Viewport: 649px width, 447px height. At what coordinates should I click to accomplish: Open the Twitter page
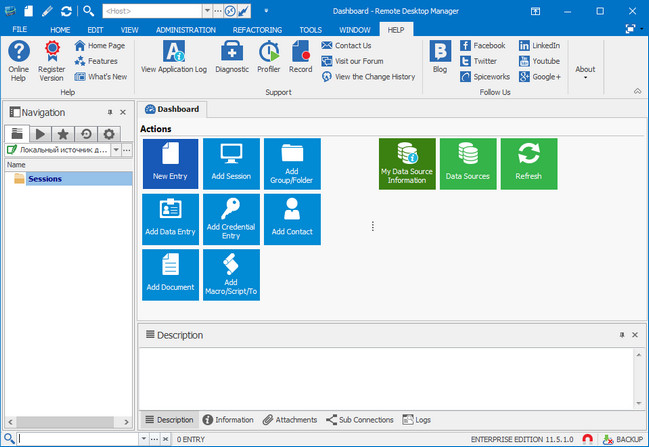pos(478,61)
